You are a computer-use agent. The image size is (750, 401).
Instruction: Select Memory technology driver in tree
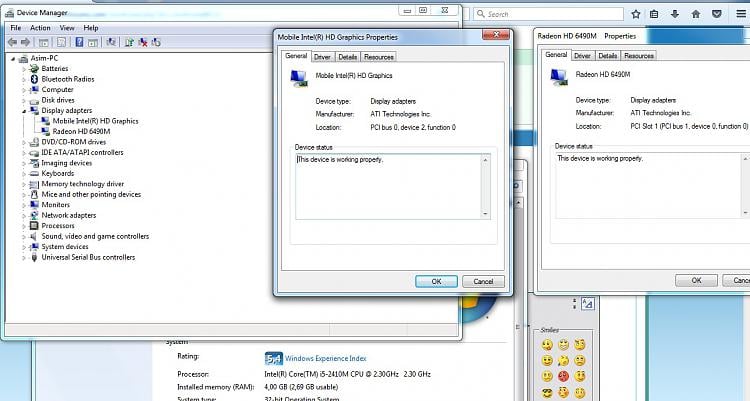83,184
